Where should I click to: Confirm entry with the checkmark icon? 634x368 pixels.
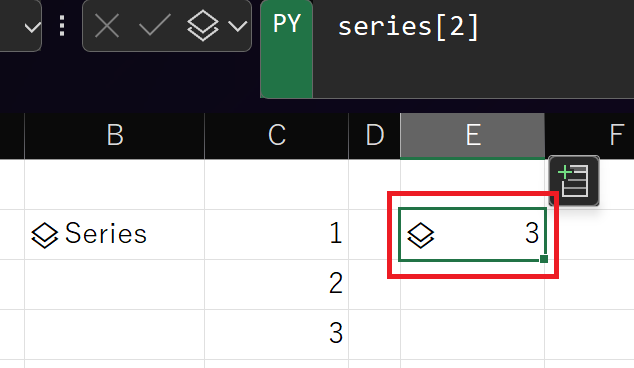click(154, 25)
